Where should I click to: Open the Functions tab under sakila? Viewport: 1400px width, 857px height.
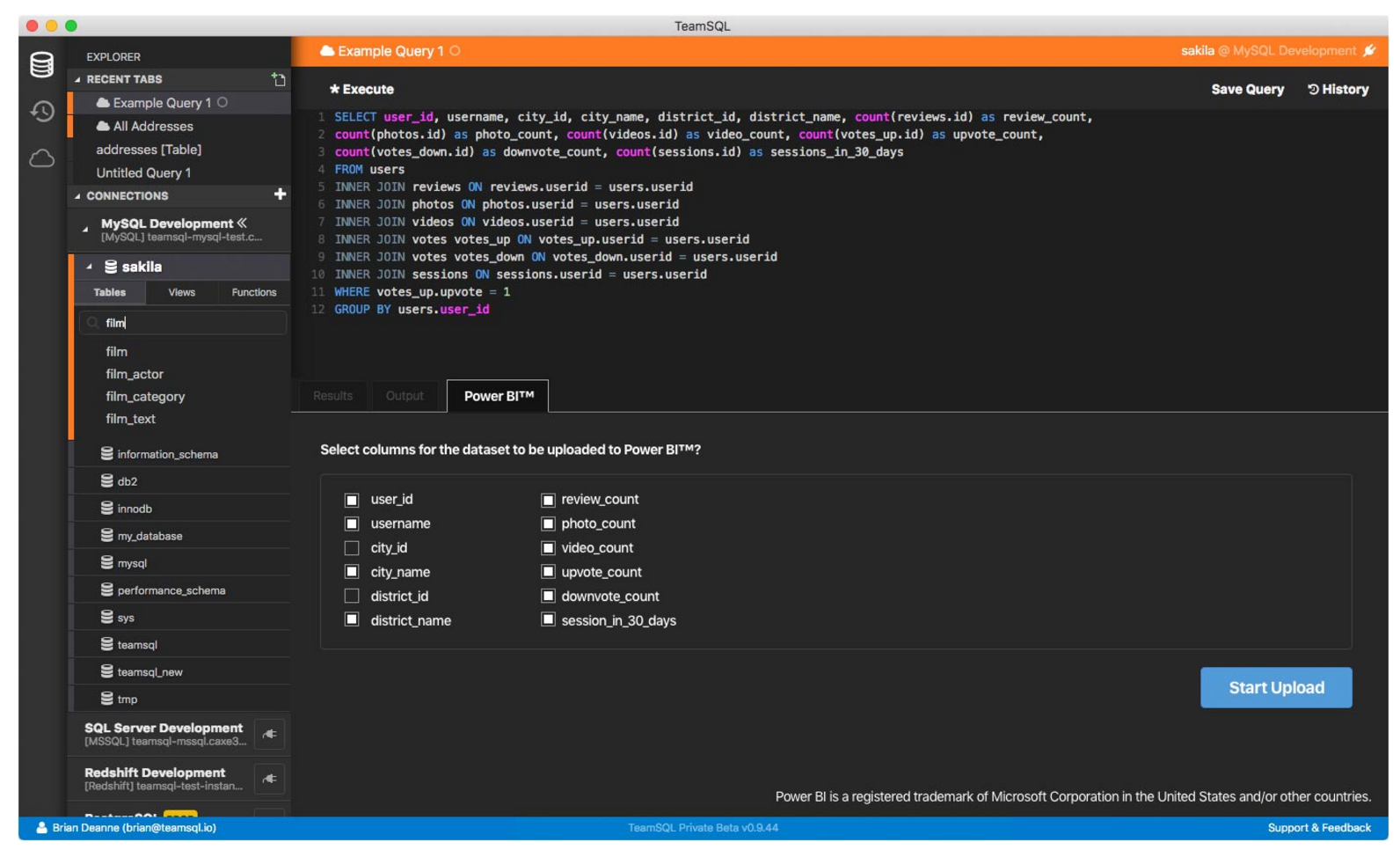254,292
